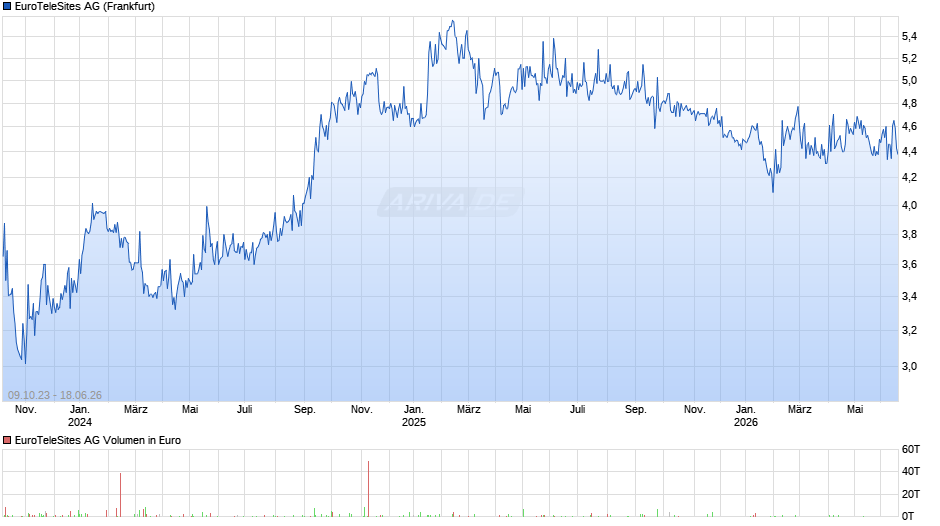Screen dimensions: 940x526
Task: Click the 5,4 price axis label
Action: point(909,37)
